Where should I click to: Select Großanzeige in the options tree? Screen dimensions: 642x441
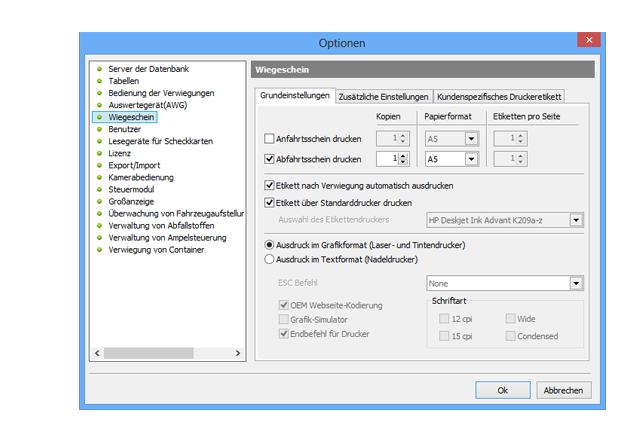(x=133, y=201)
